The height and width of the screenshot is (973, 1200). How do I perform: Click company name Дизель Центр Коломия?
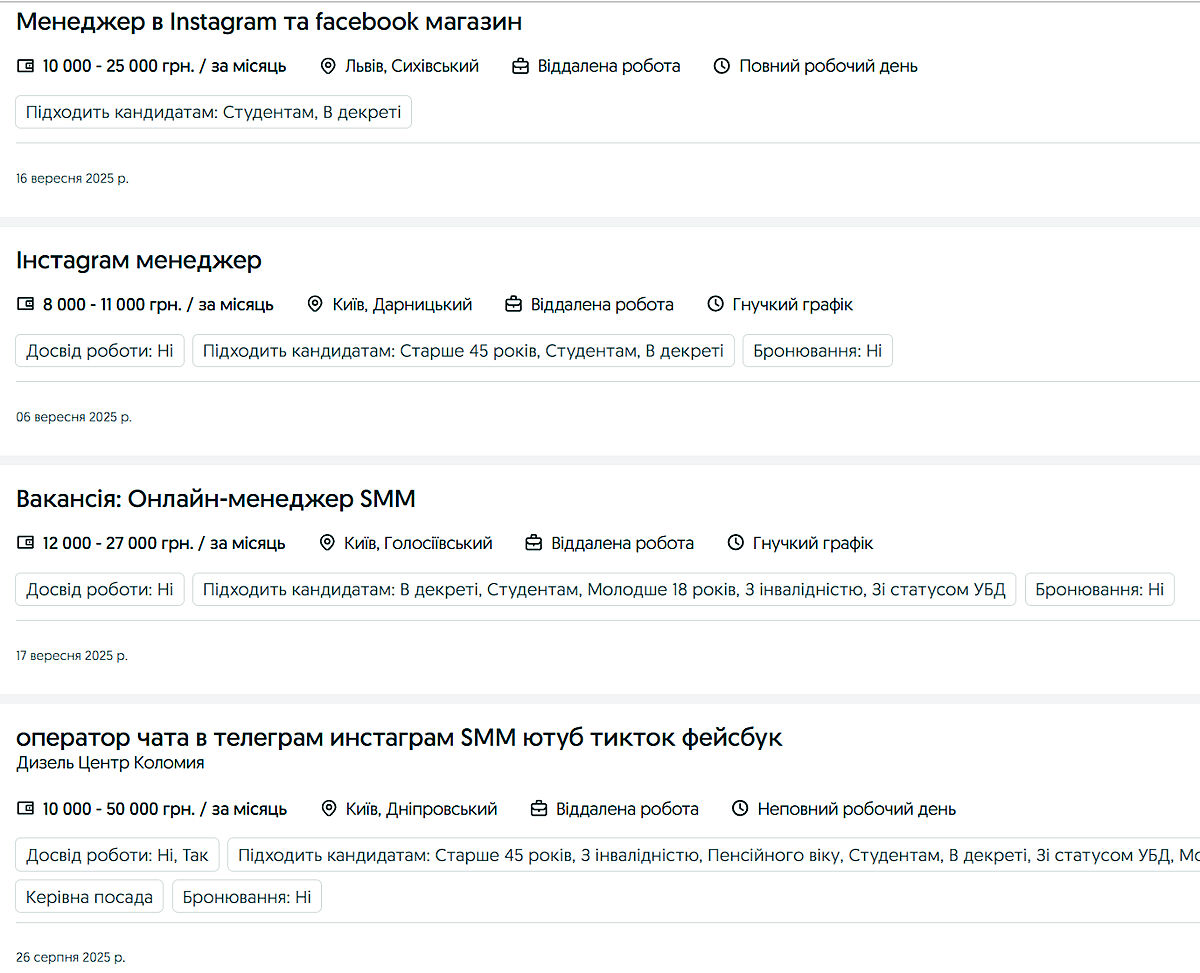pos(110,763)
